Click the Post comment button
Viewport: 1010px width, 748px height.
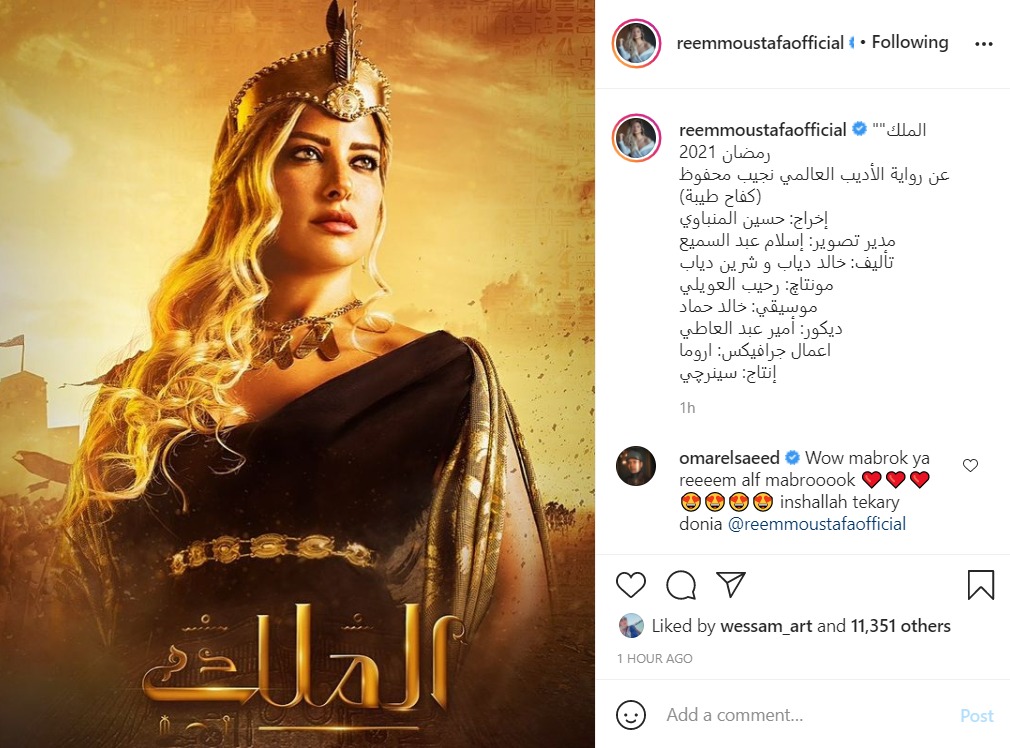click(x=977, y=716)
